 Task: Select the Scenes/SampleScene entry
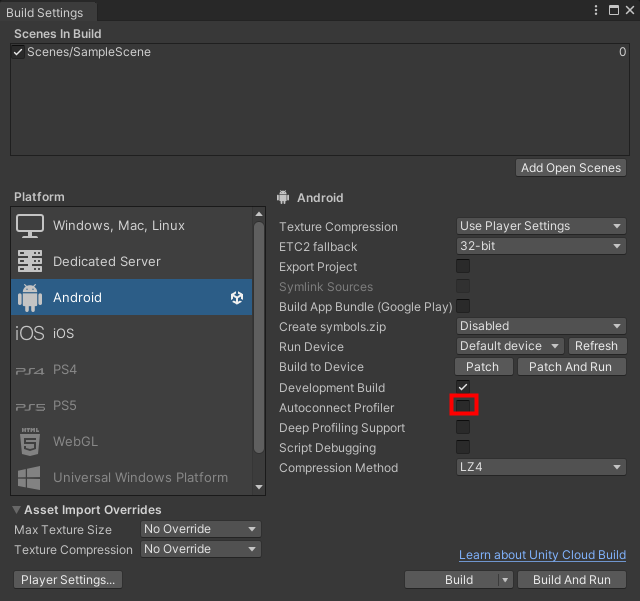[x=320, y=52]
